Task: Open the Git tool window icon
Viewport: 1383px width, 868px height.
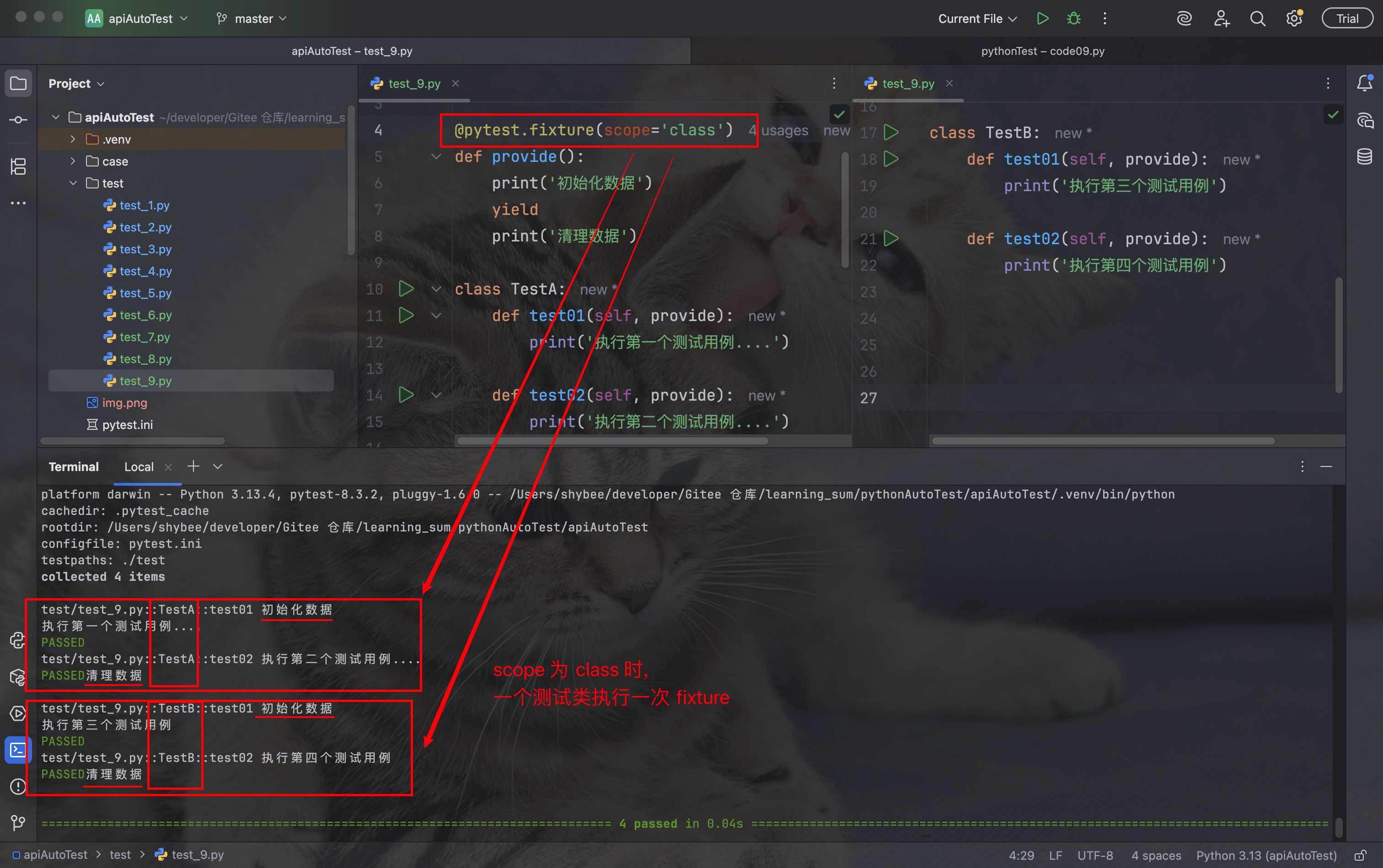Action: point(18,822)
